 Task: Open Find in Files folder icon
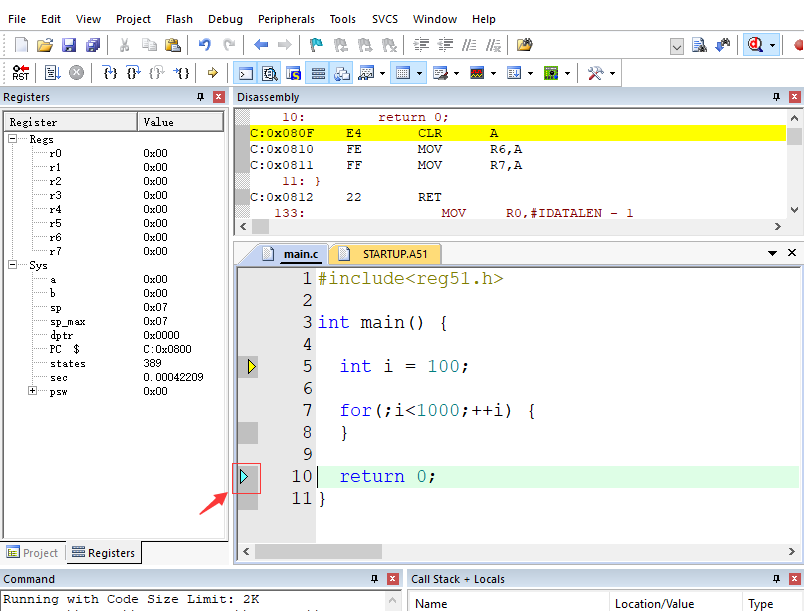click(524, 45)
